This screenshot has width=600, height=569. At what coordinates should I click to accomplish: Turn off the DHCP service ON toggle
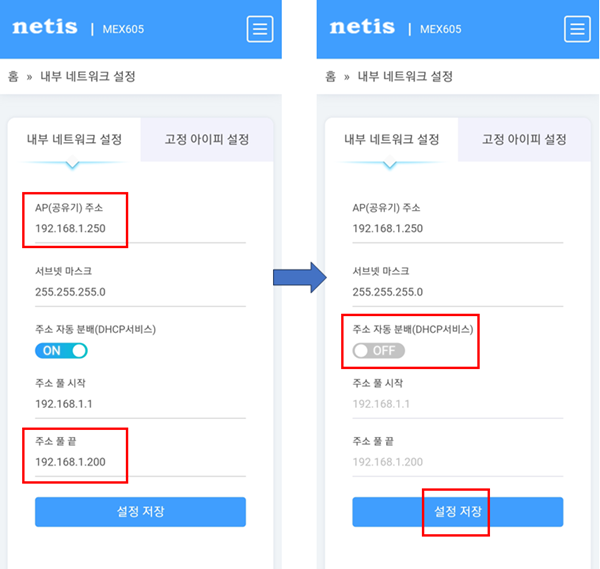(x=61, y=351)
